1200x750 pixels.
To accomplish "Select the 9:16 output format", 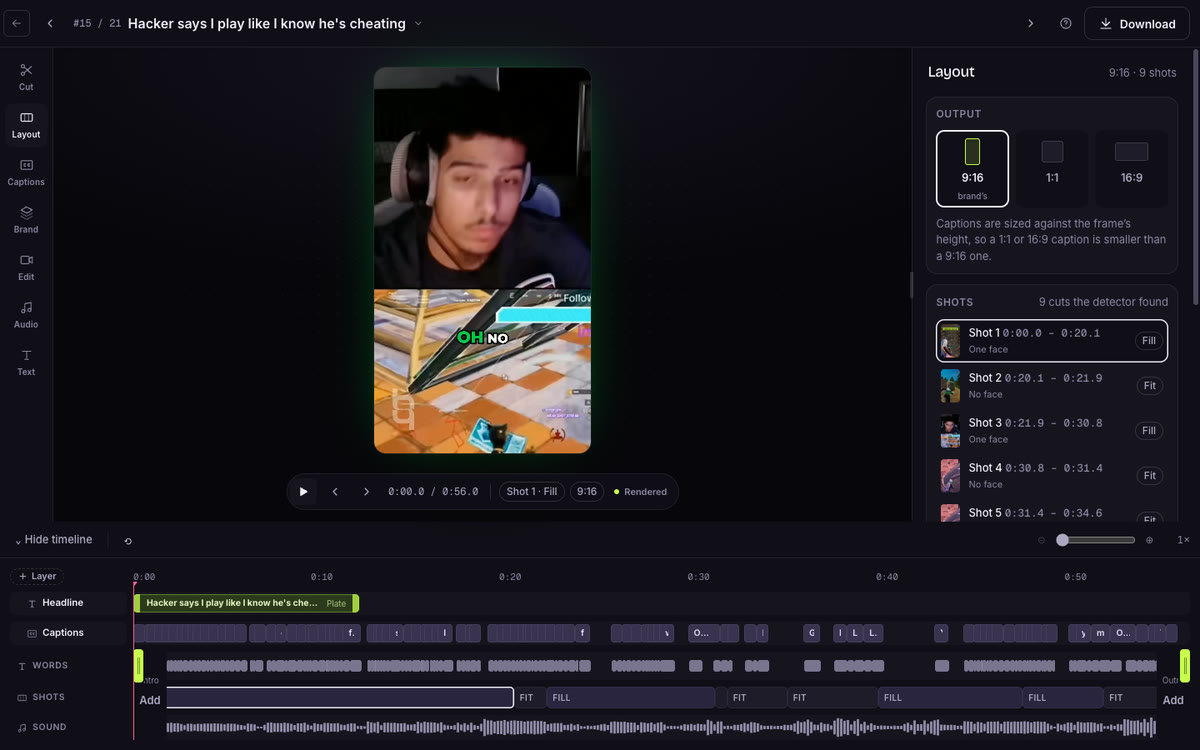I will pyautogui.click(x=972, y=168).
